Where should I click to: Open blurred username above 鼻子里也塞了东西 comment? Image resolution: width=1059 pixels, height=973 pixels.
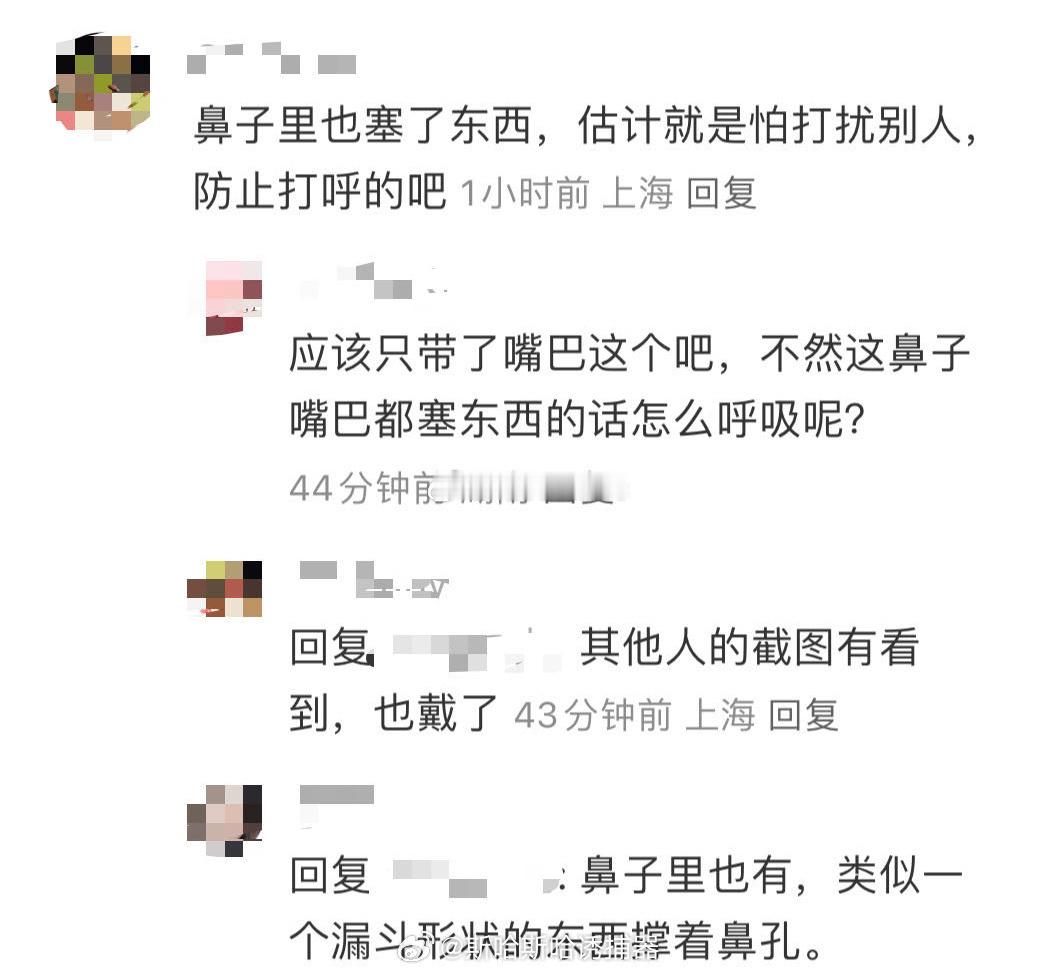pos(272,58)
